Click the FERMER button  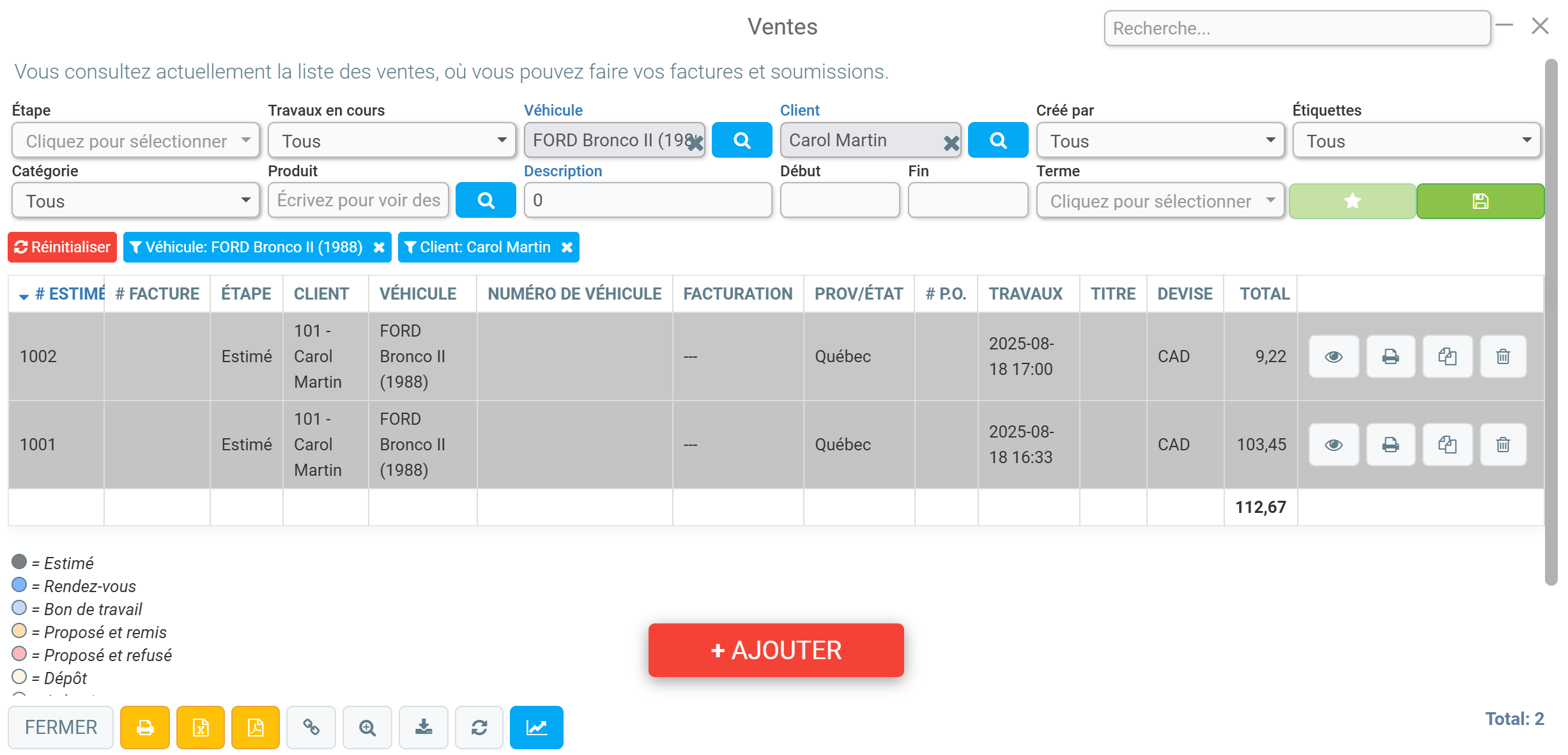coord(61,728)
